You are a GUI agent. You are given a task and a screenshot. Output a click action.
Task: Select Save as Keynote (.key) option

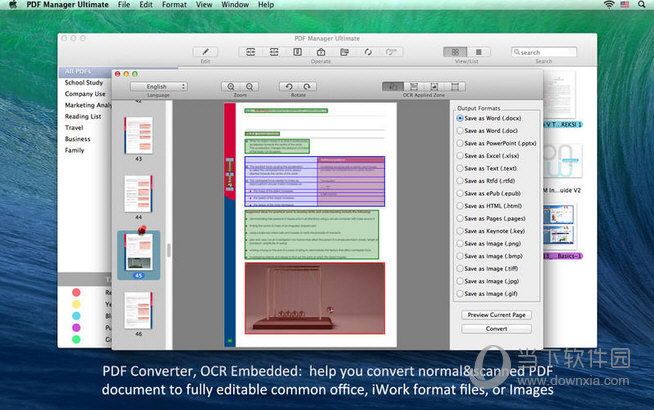pyautogui.click(x=490, y=231)
